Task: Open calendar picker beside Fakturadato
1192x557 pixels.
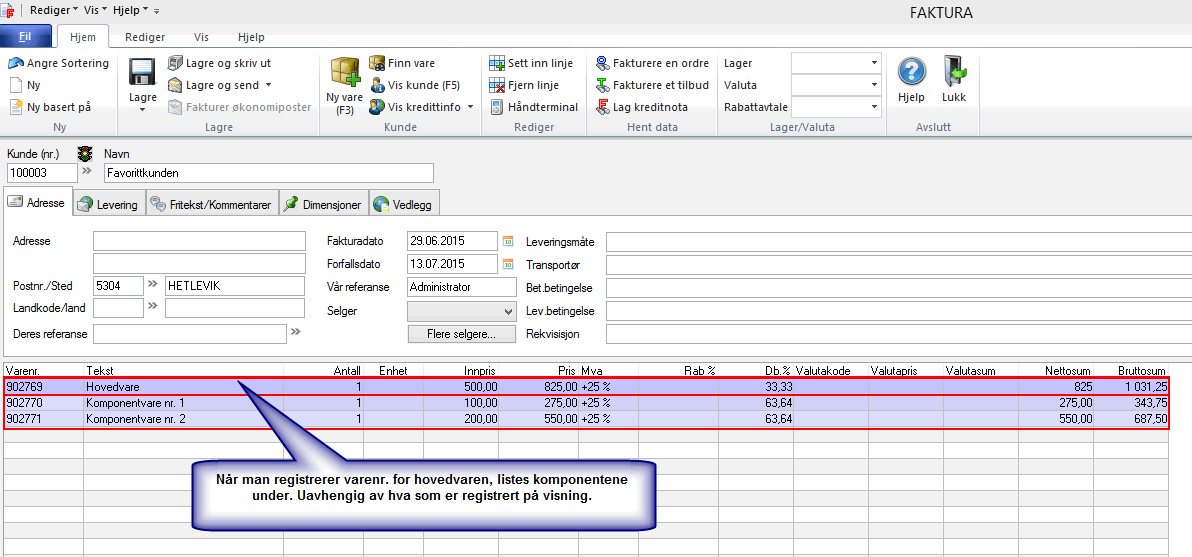Action: point(507,241)
